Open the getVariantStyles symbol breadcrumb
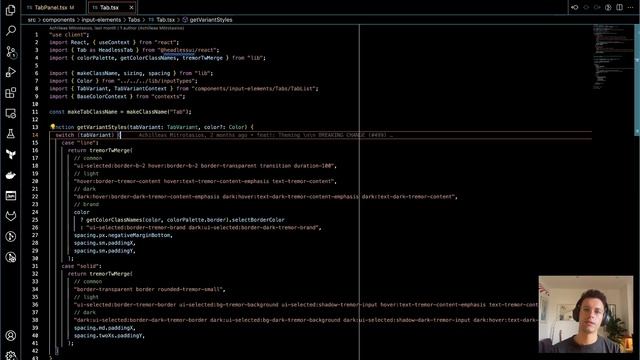 (207, 20)
